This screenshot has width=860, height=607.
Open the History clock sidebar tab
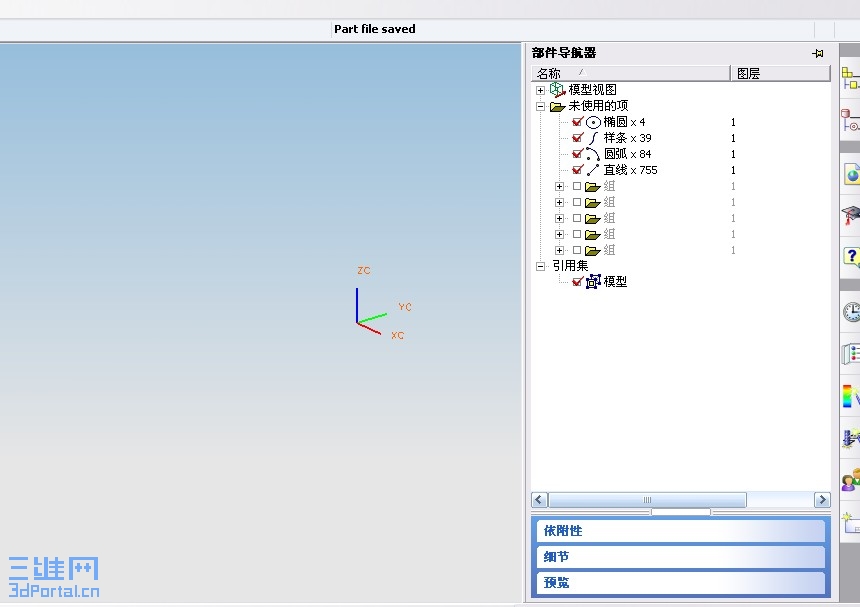[x=851, y=311]
